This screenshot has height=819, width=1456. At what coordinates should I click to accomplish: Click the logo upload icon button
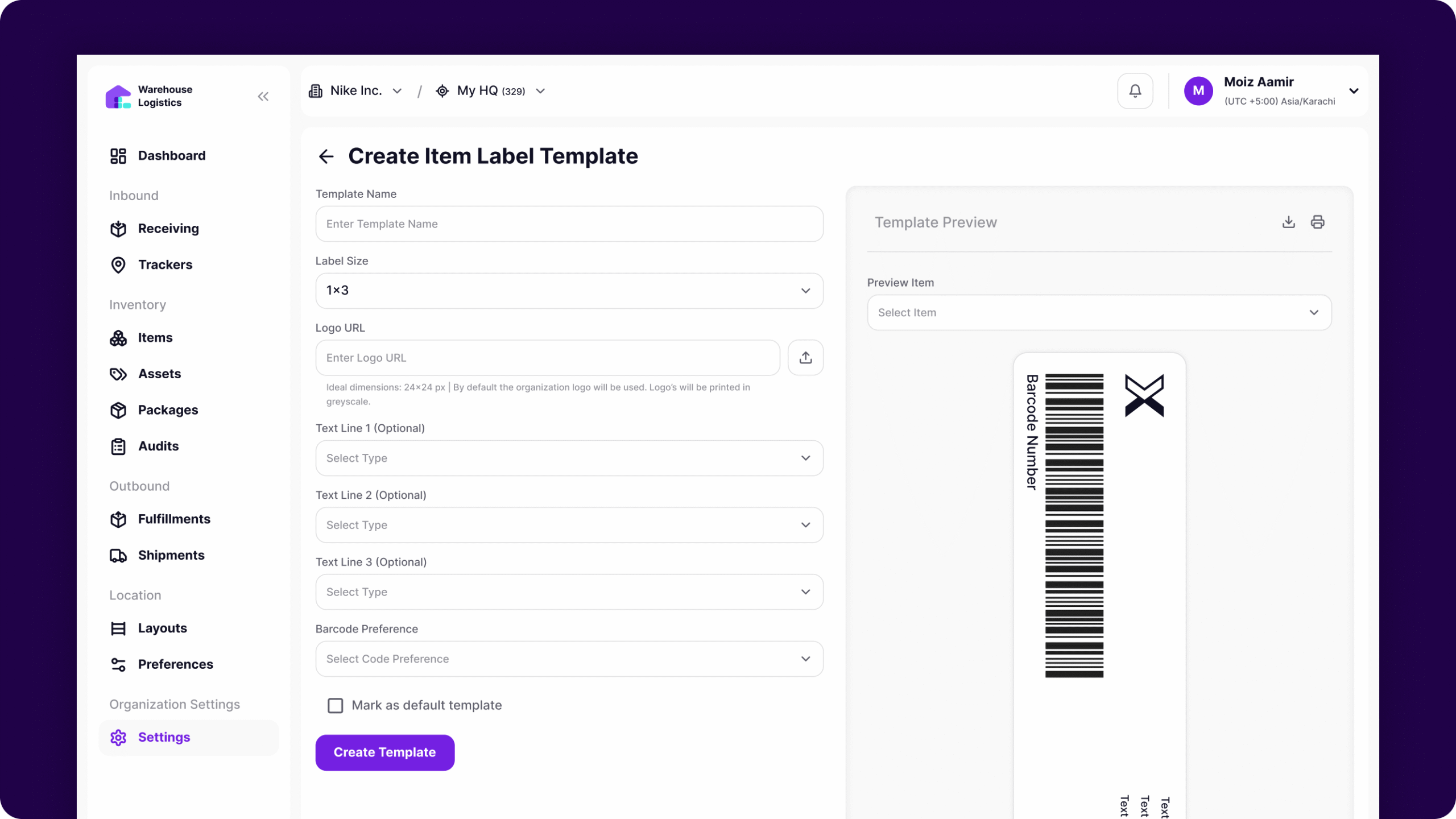coord(805,358)
